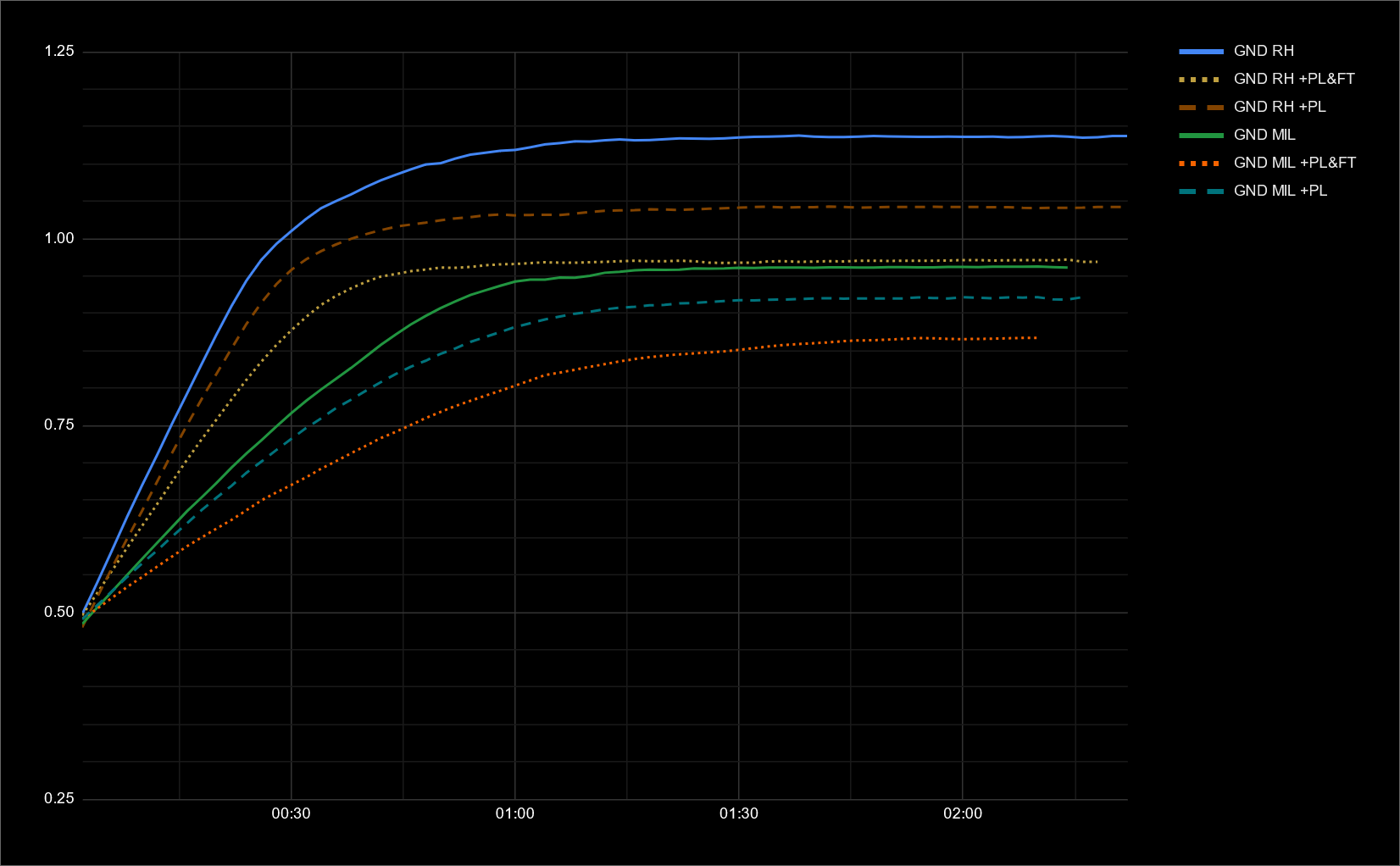
Task: Click the teal dashed GND MIL +PL swatch
Action: 1201,191
